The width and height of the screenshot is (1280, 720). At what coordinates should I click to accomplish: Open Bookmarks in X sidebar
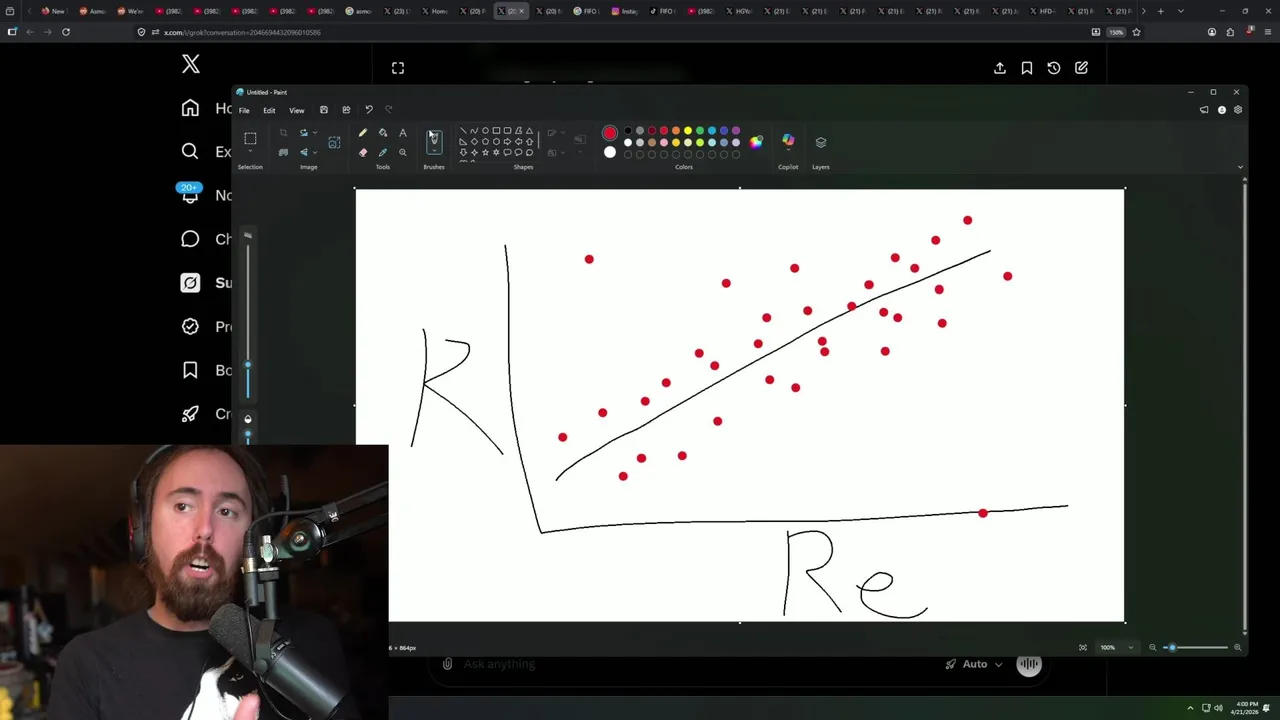190,370
